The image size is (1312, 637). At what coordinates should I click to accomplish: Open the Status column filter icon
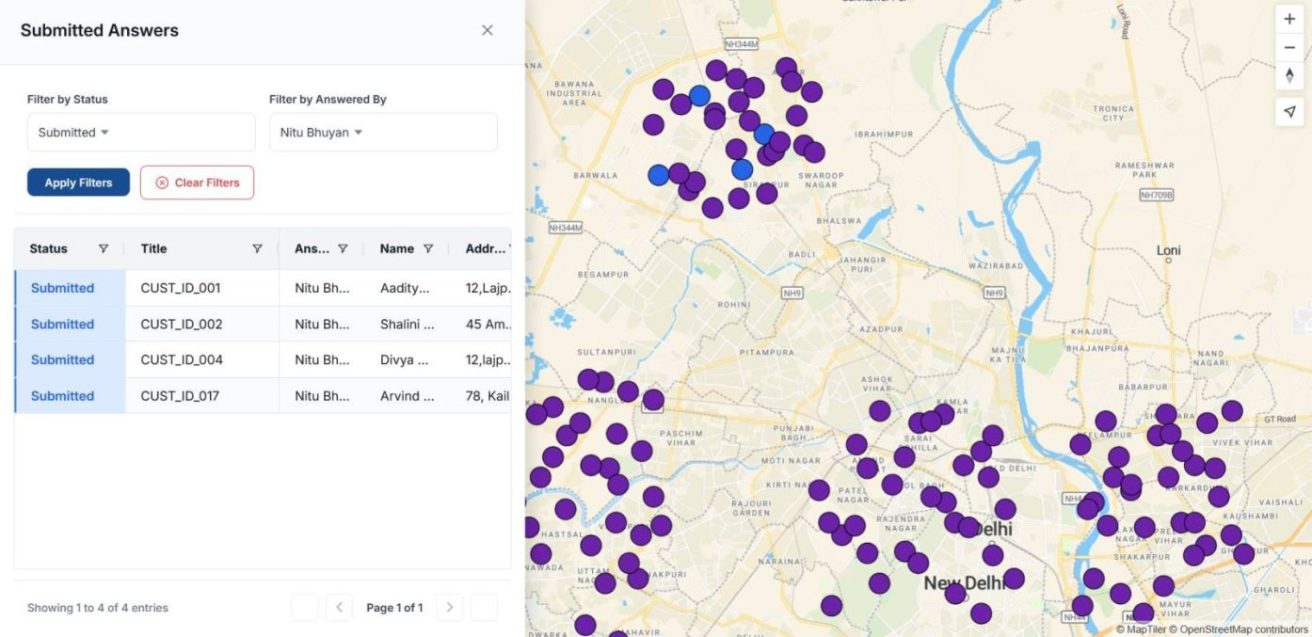(x=104, y=248)
